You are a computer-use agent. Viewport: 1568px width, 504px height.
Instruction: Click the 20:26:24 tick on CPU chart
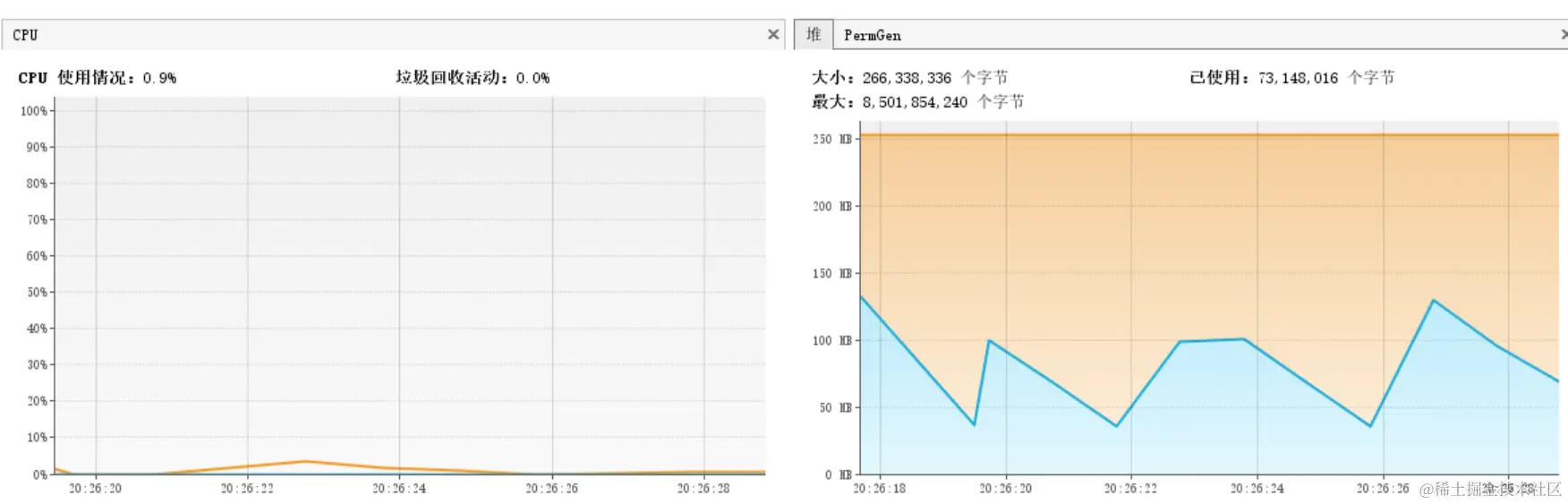[x=399, y=489]
